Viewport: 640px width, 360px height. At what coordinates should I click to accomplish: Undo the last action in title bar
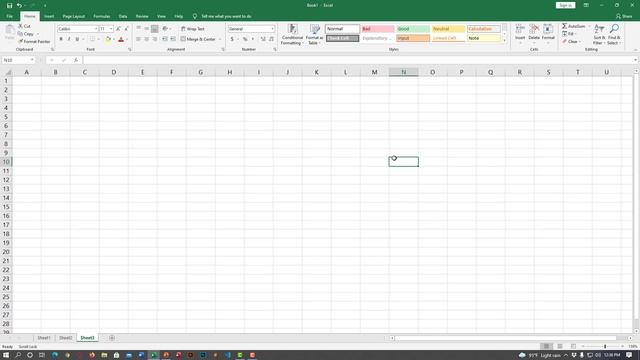point(19,5)
